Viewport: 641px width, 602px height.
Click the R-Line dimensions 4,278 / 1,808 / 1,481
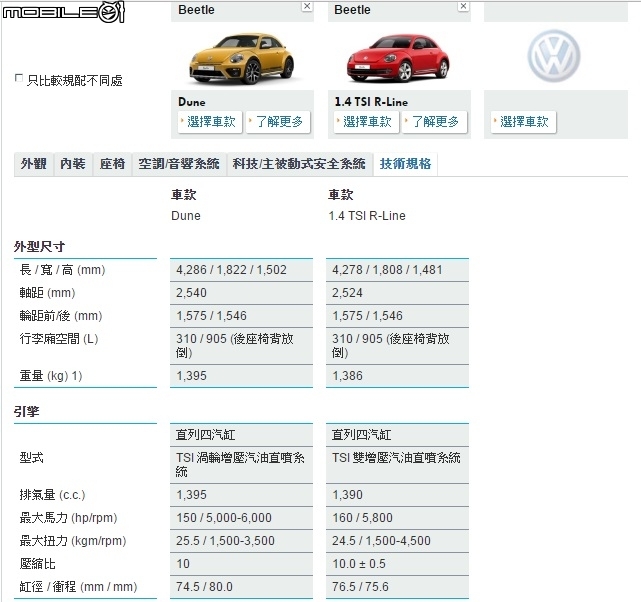(x=387, y=270)
